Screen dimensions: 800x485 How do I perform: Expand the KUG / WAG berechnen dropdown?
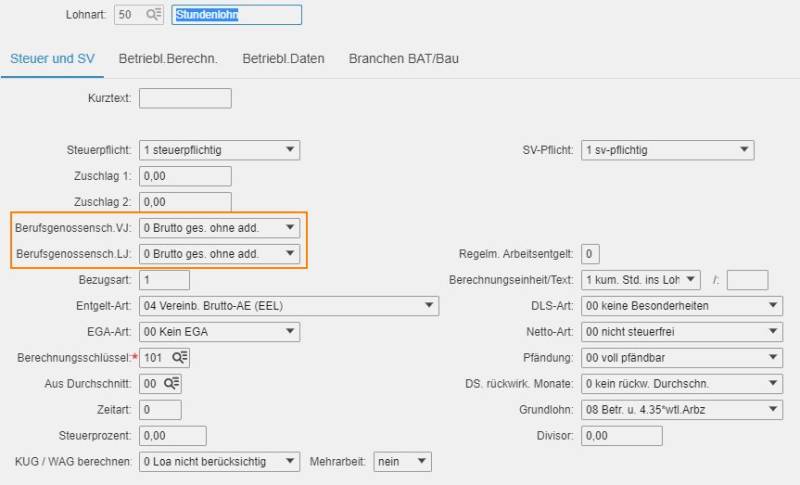tap(219, 462)
